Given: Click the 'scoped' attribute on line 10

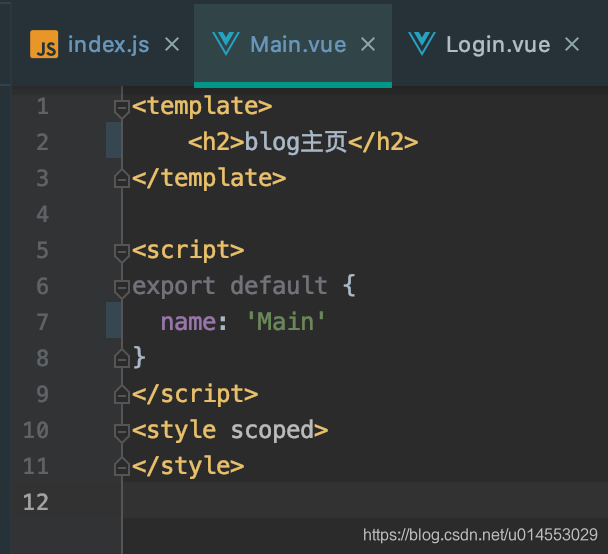Looking at the screenshot, I should (x=272, y=430).
